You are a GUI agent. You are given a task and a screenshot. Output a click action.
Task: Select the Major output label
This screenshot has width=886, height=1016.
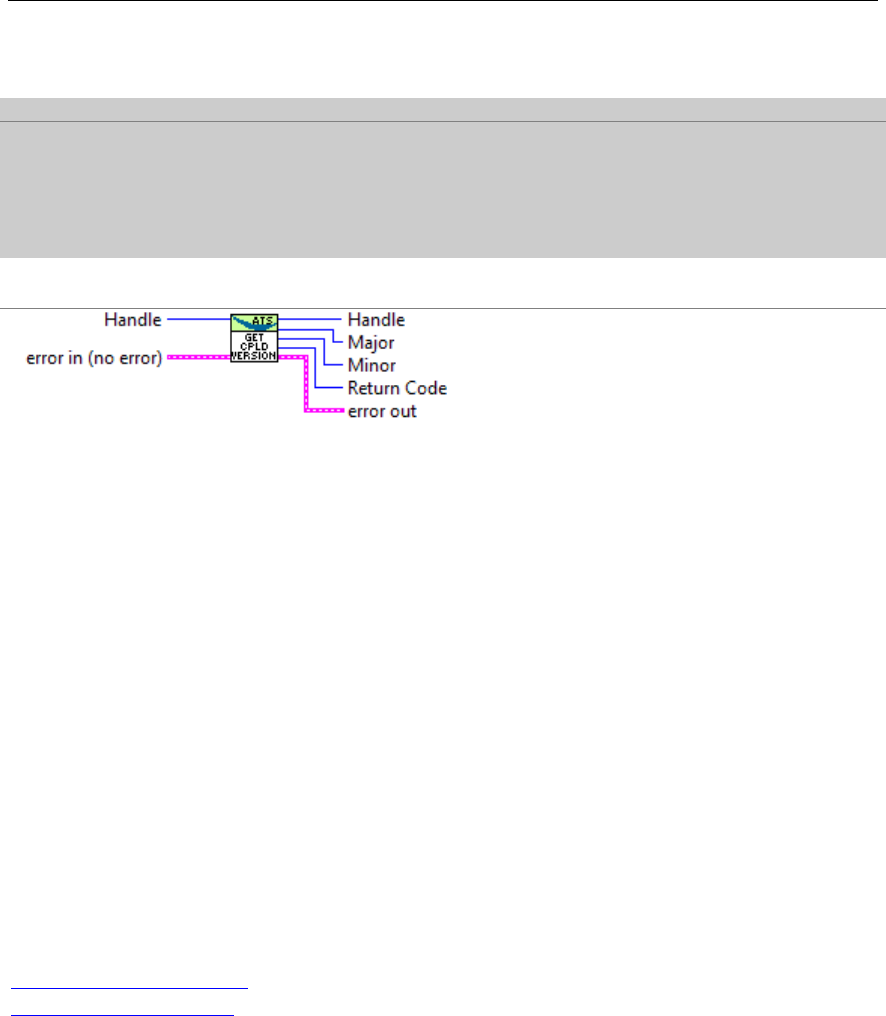coord(371,343)
